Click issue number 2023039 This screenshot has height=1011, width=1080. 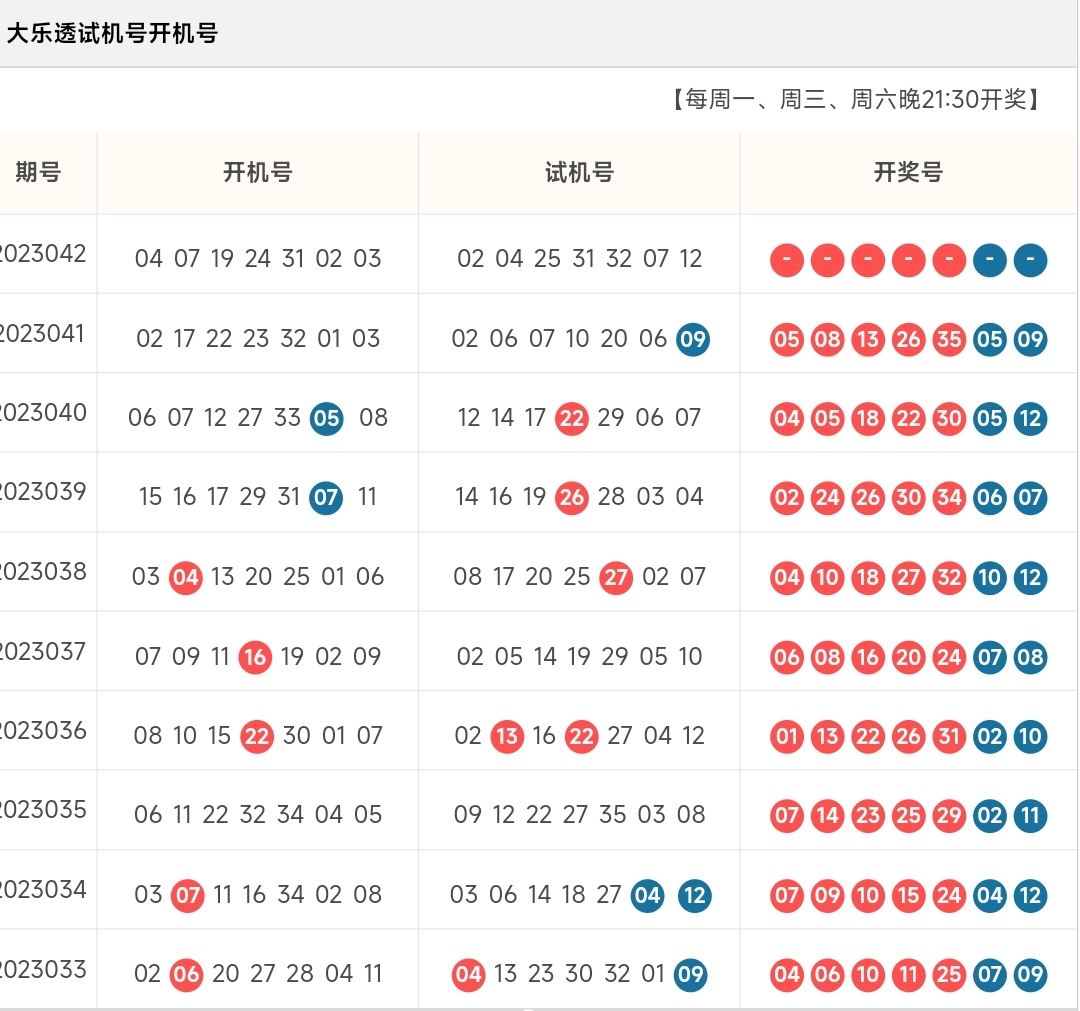(43, 492)
